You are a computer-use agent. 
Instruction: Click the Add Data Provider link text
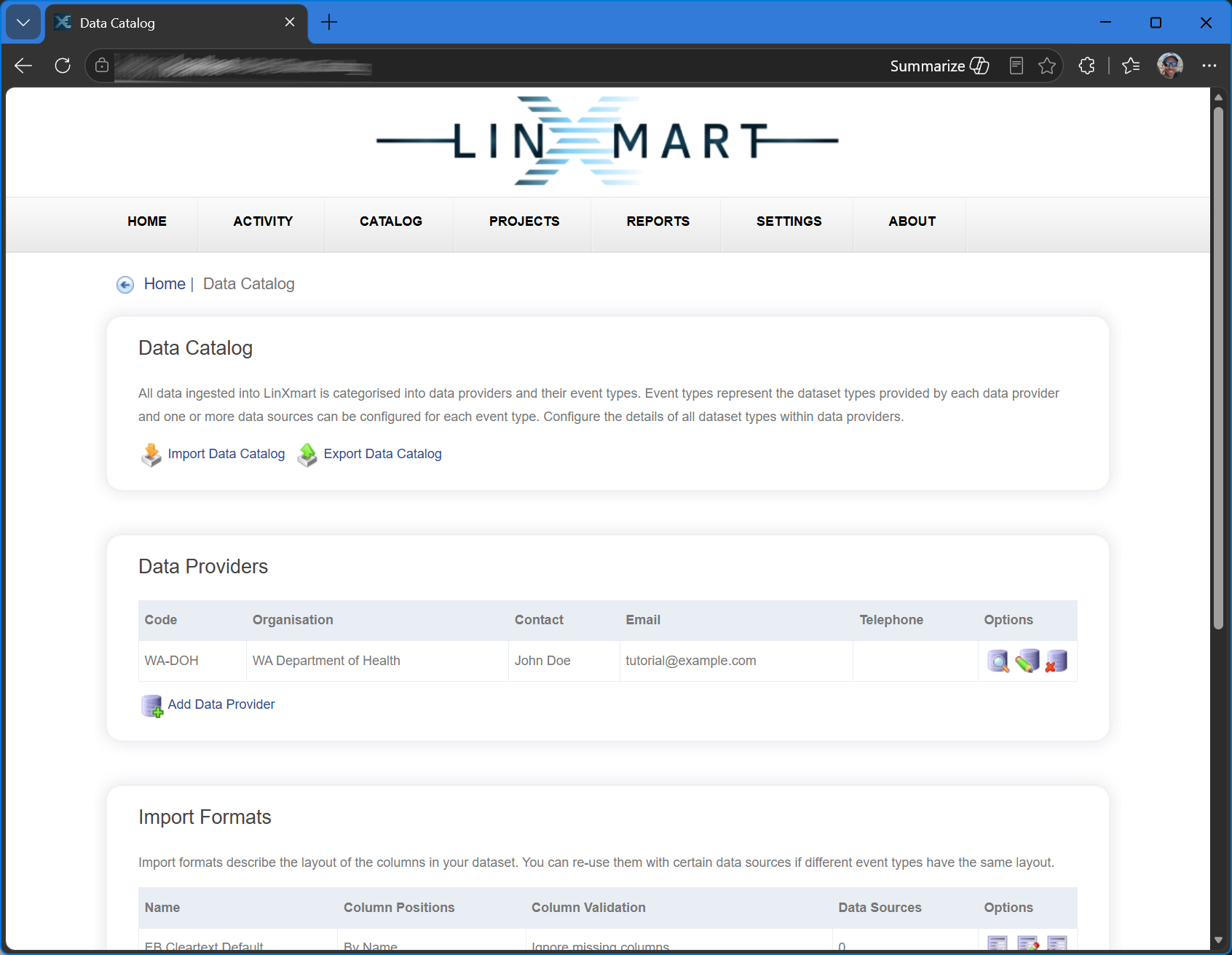(221, 704)
